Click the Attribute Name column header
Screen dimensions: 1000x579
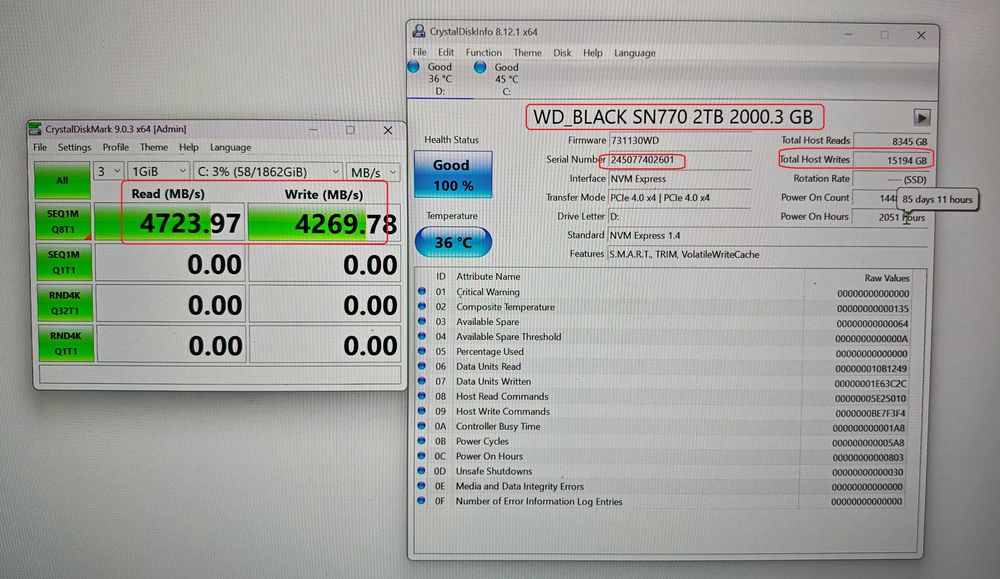488,276
